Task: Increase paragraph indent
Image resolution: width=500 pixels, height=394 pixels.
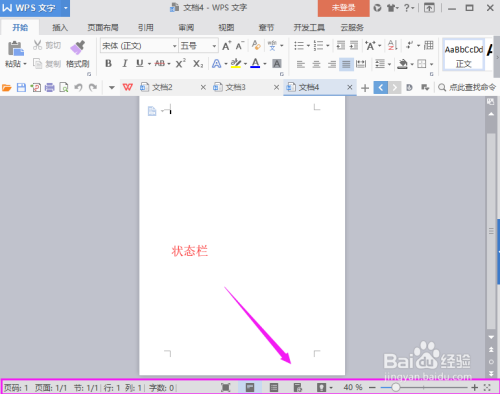Action: (x=354, y=45)
